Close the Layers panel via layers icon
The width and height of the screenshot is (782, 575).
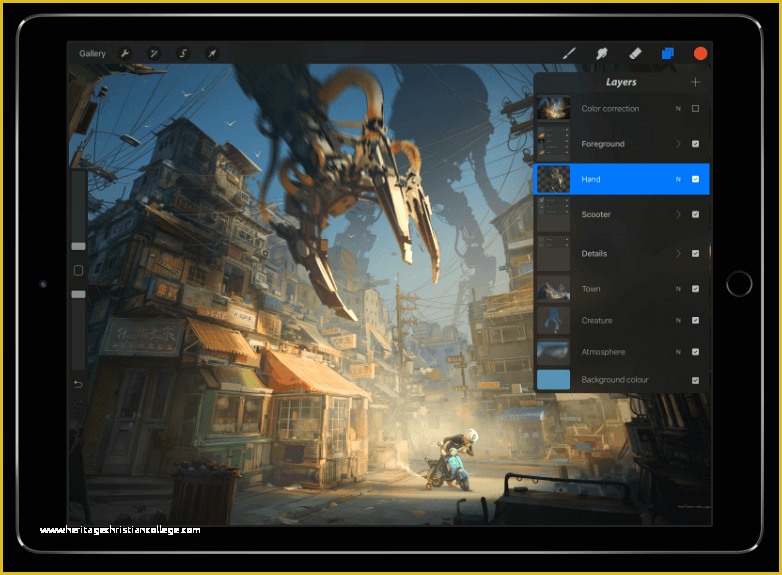(x=667, y=53)
